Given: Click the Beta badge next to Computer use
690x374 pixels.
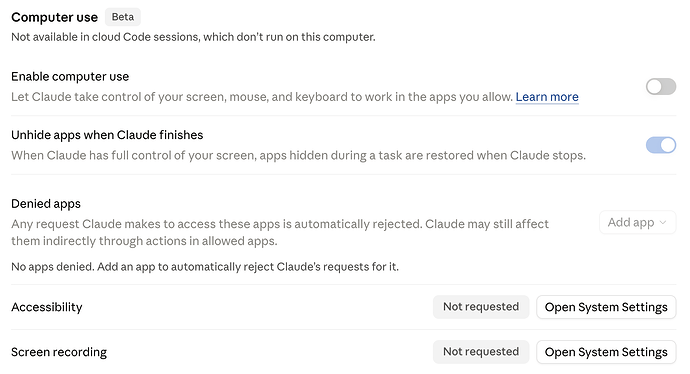Looking at the screenshot, I should (123, 17).
